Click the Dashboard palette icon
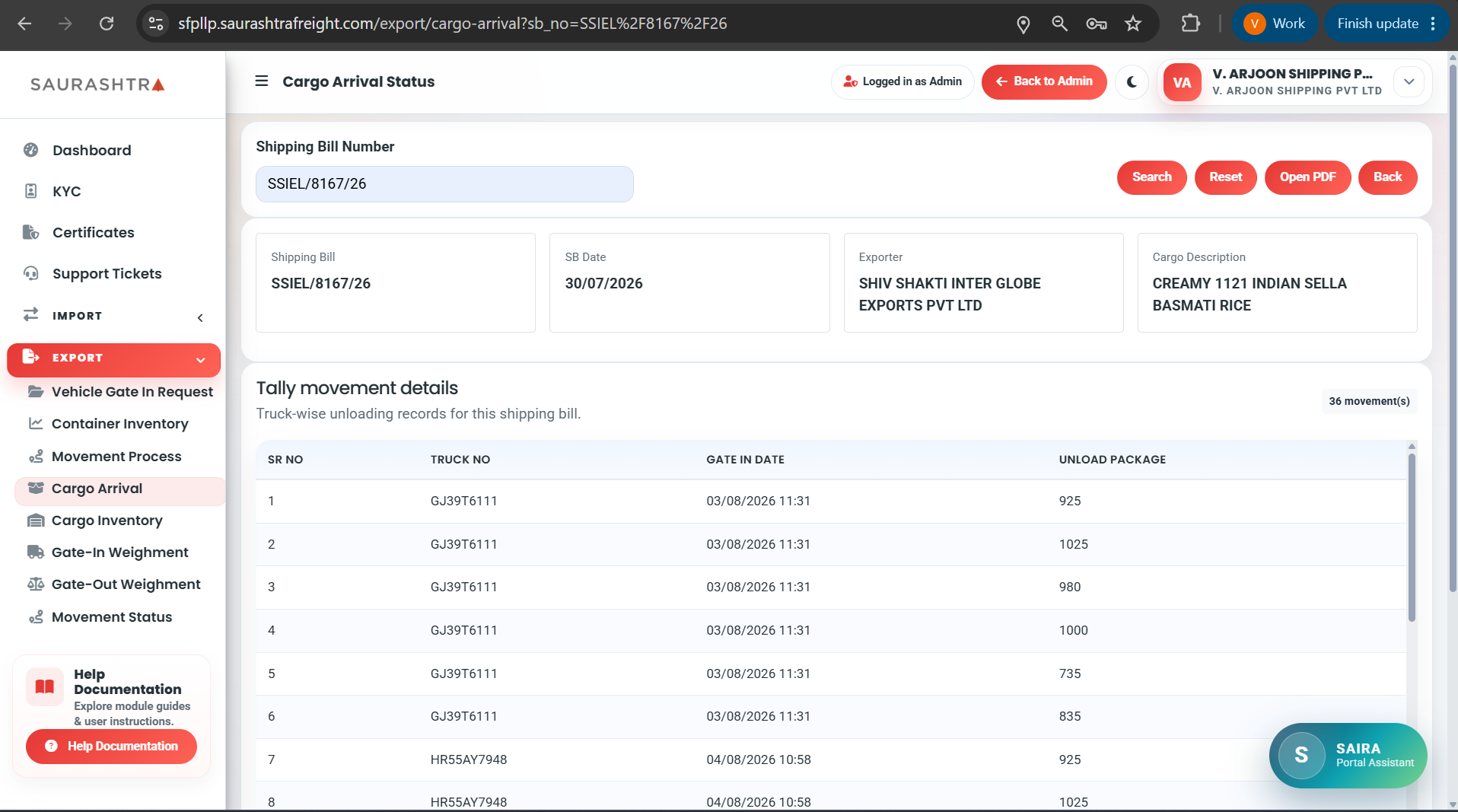 pos(30,150)
